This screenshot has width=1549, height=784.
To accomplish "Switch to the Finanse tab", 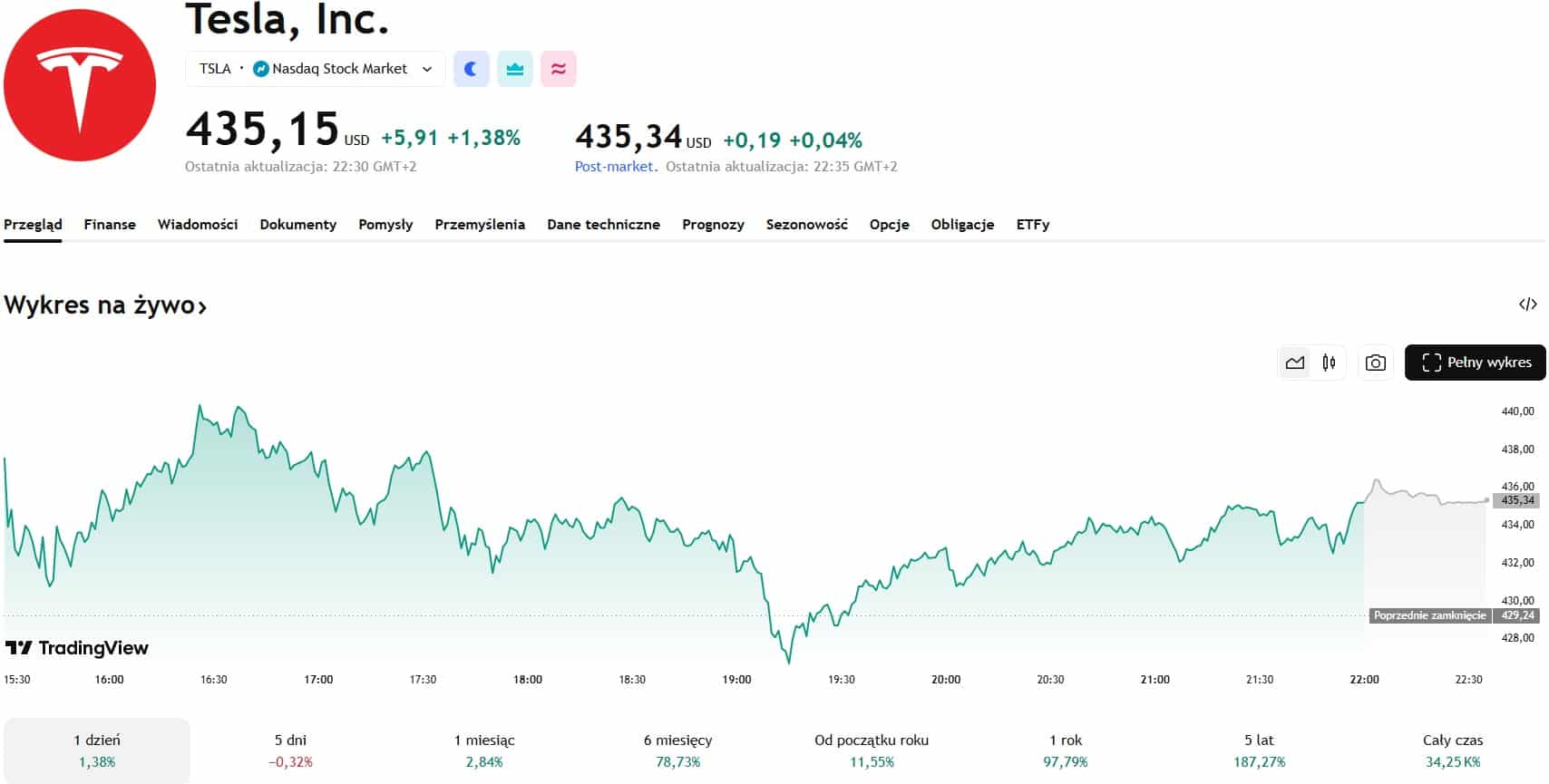I will [110, 225].
